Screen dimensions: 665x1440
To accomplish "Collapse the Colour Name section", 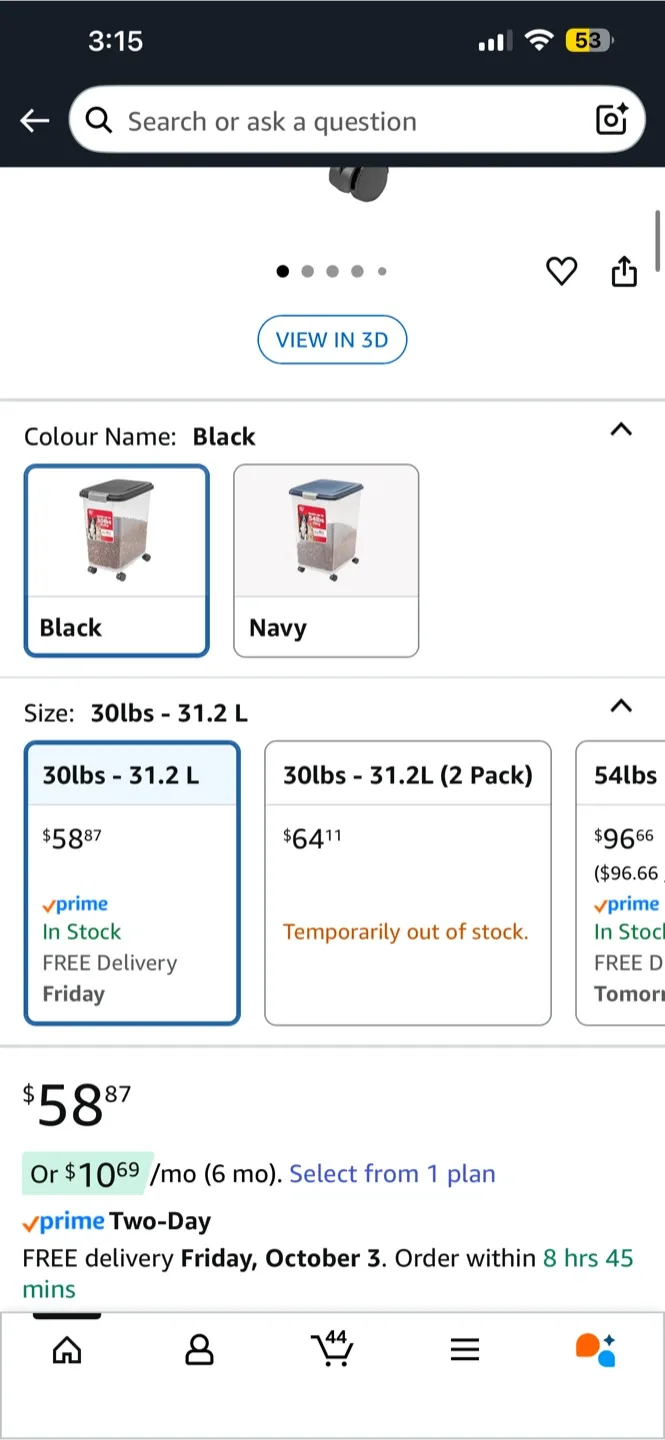I will coord(621,430).
